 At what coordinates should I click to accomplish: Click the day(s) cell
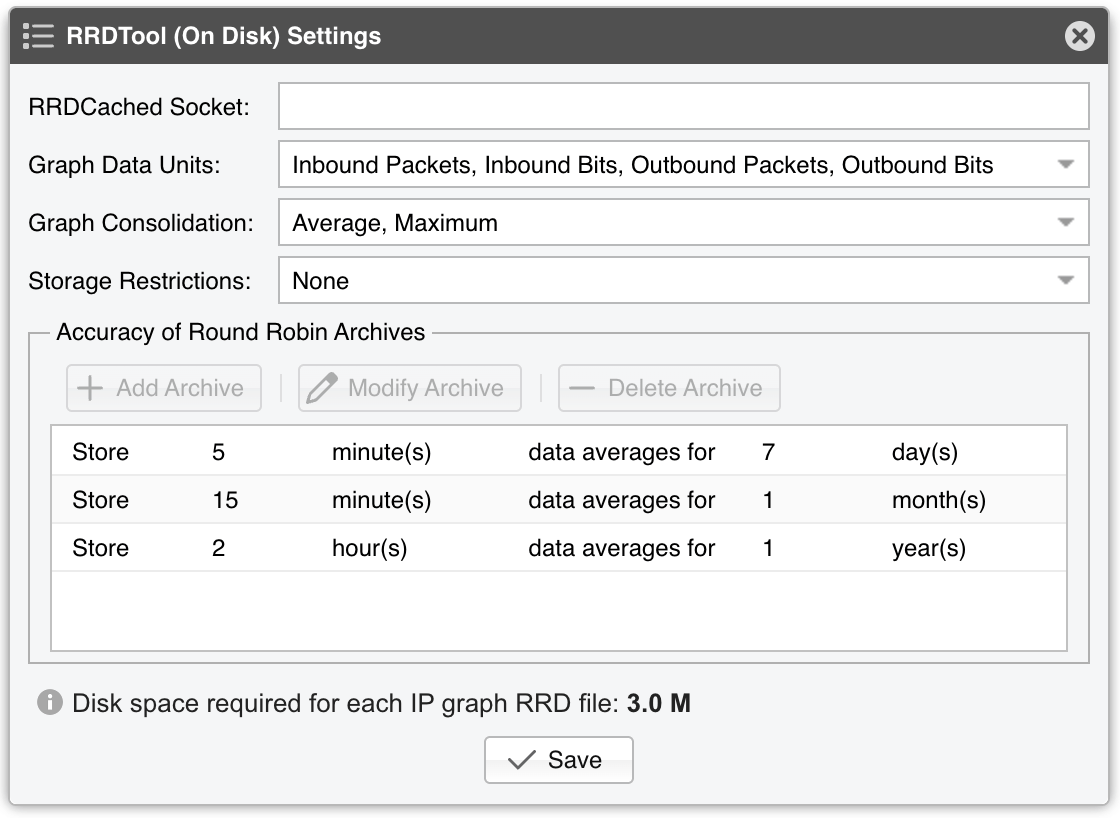tap(924, 452)
